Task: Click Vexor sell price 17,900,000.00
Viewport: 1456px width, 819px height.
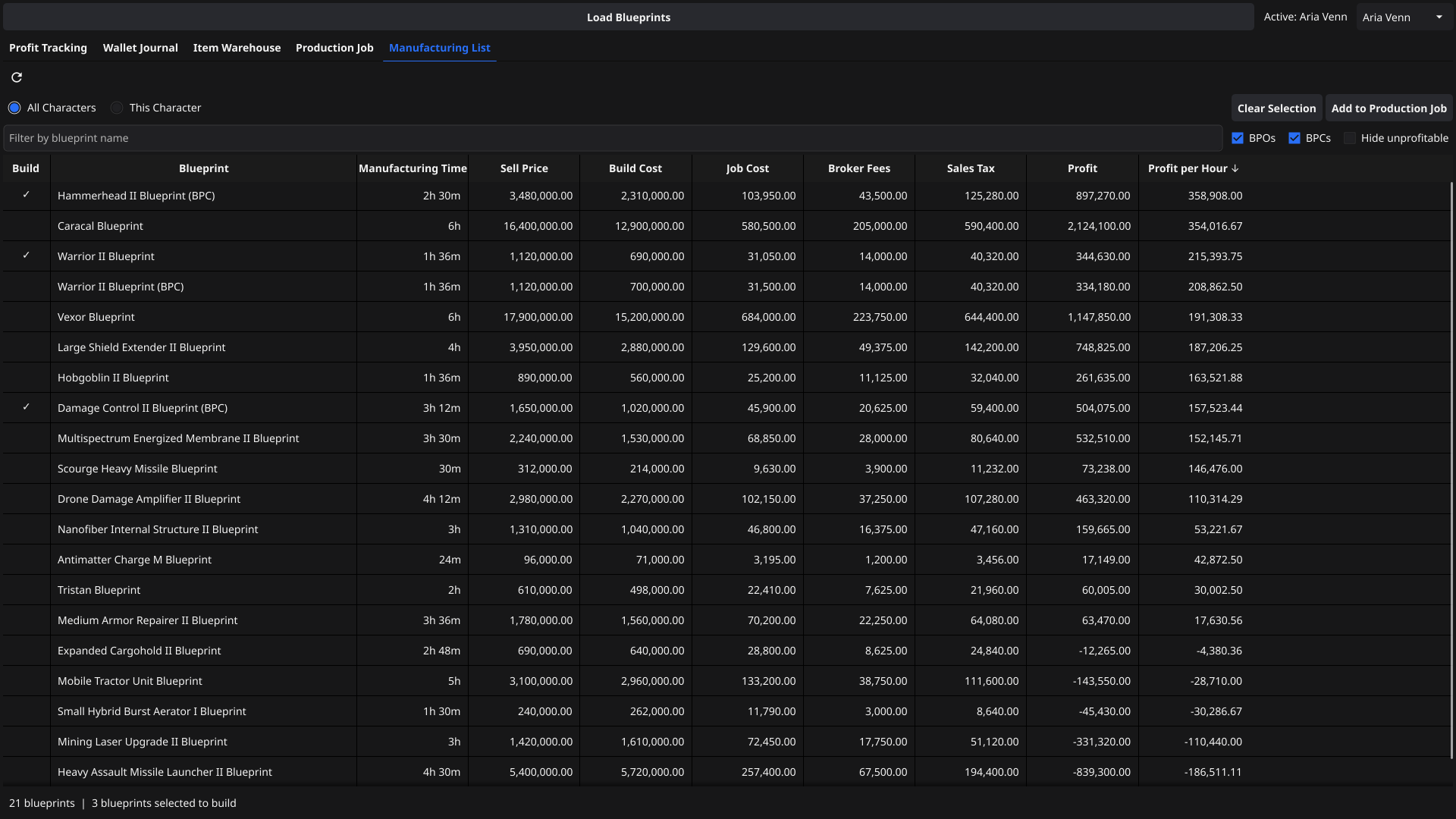Action: 538,317
